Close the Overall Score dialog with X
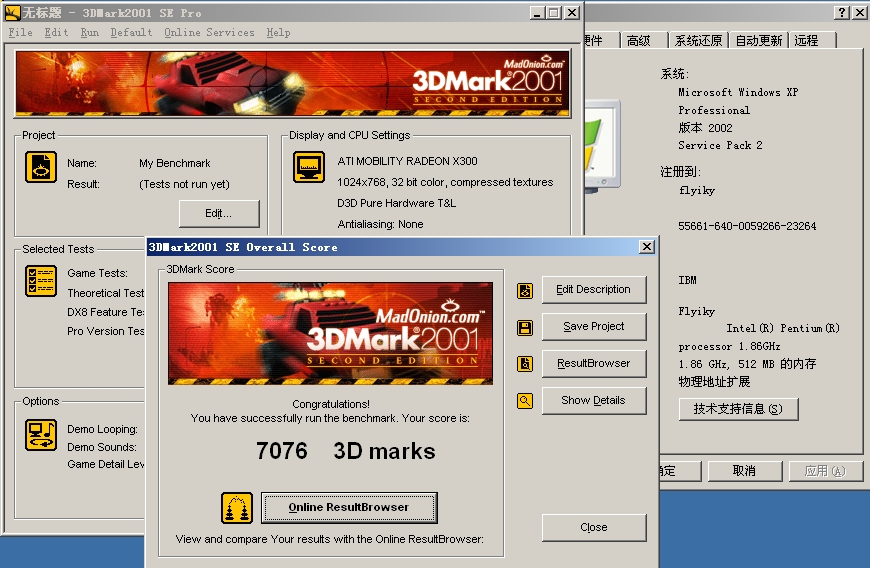Image resolution: width=870 pixels, height=568 pixels. [x=646, y=247]
